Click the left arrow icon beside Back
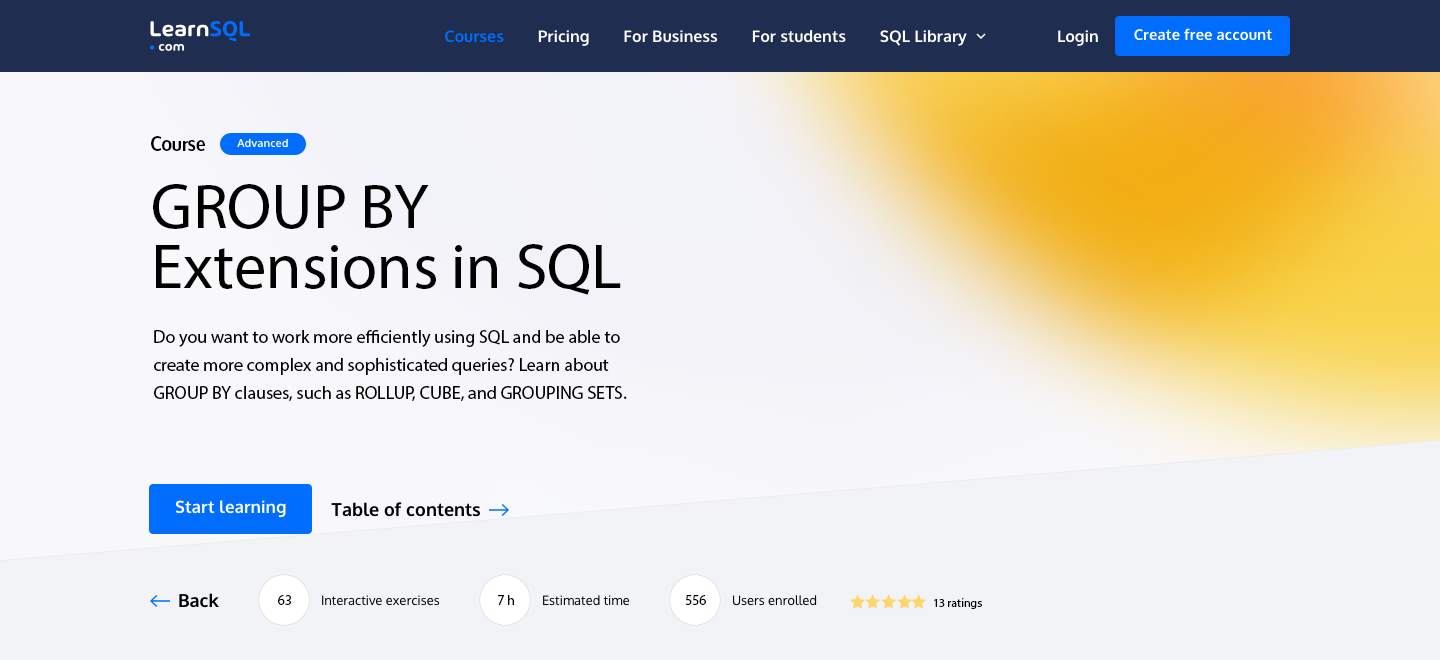 click(x=160, y=601)
